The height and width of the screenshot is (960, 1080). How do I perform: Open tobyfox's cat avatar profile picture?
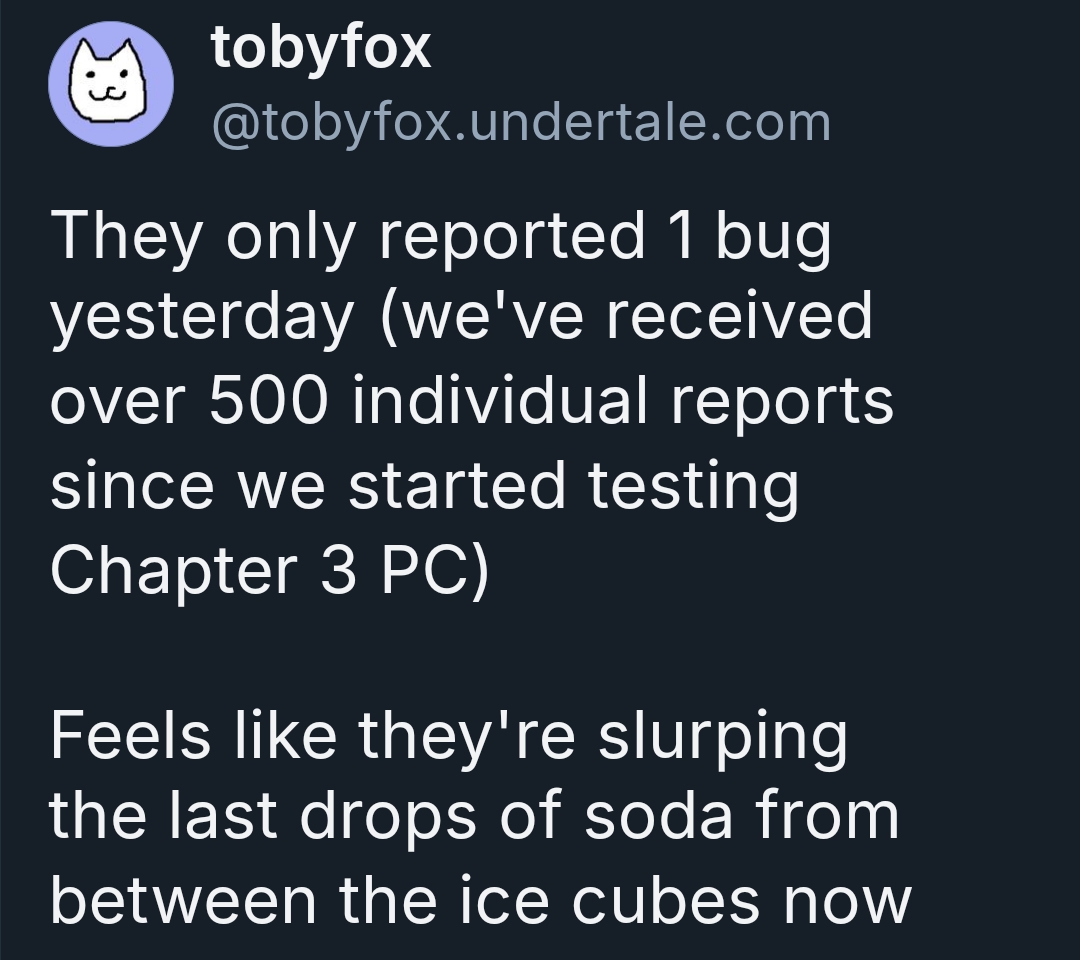(x=111, y=84)
